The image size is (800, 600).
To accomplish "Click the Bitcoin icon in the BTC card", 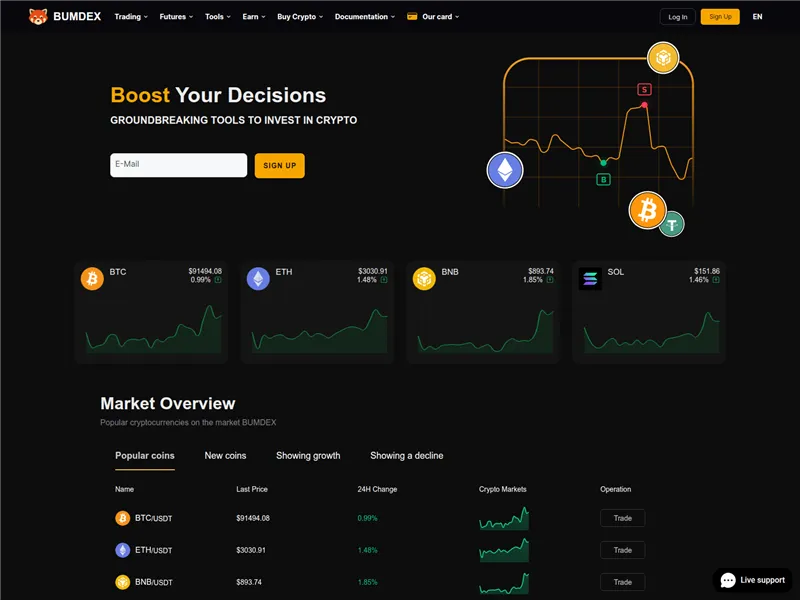I will 92,279.
